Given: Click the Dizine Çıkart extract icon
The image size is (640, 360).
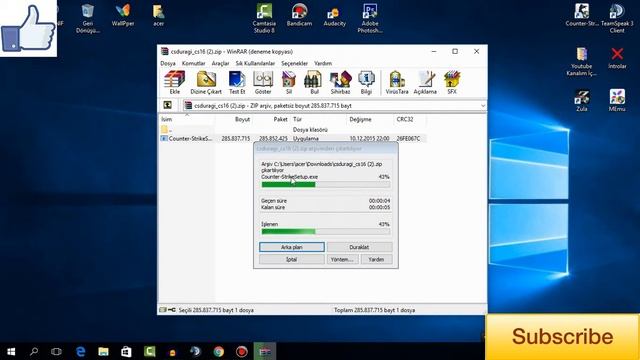Looking at the screenshot, I should (x=206, y=82).
